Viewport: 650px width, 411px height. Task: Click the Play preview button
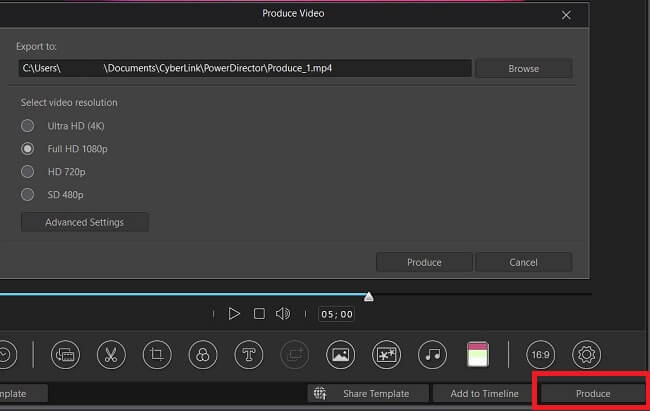pos(234,314)
